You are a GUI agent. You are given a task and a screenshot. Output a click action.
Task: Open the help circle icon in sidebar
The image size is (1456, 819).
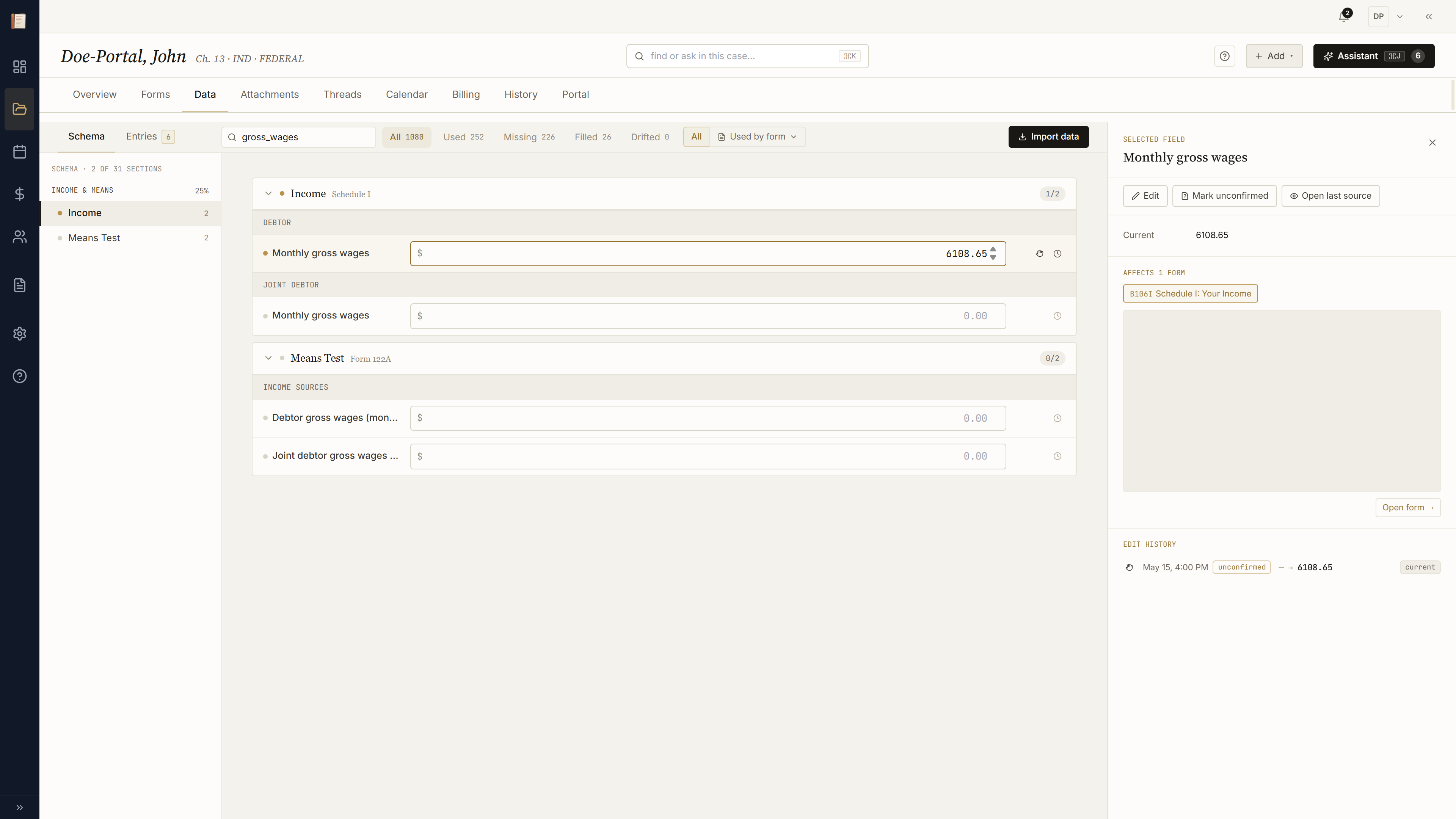[x=20, y=376]
